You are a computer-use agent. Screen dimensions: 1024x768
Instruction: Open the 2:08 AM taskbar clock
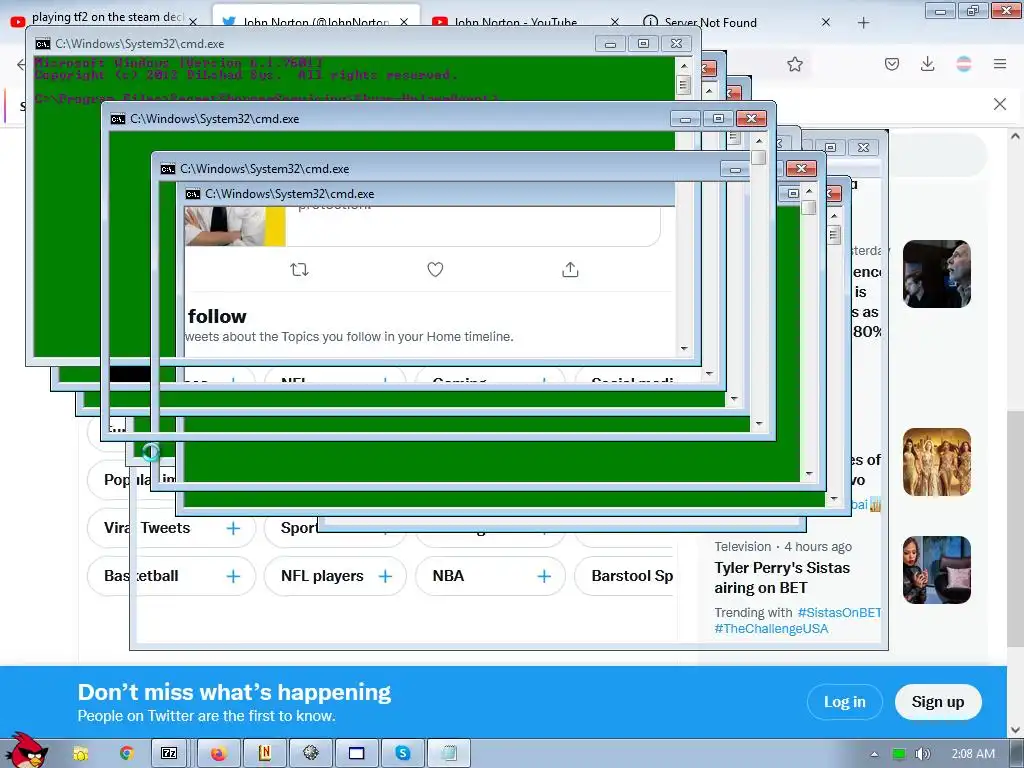[x=973, y=754]
